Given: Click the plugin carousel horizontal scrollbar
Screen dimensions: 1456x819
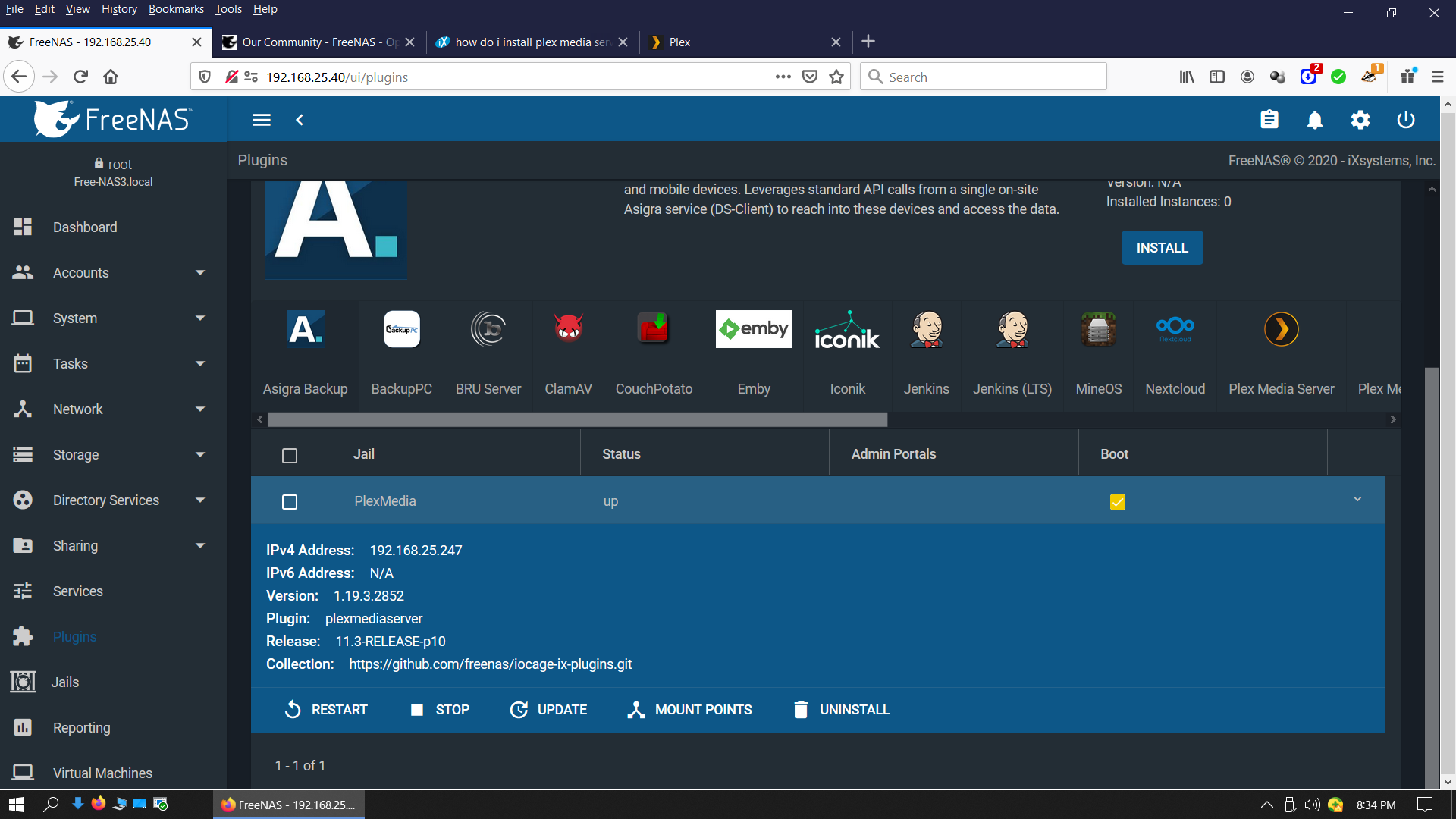Looking at the screenshot, I should click(x=577, y=419).
